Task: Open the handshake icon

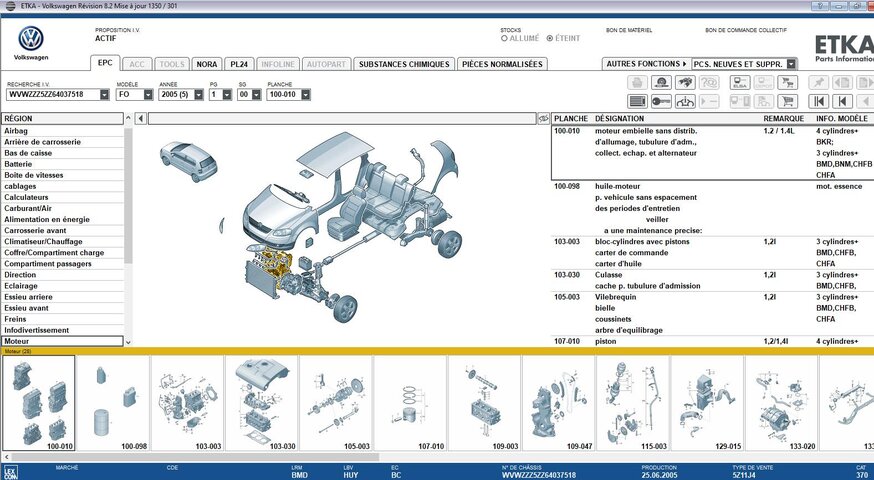Action: pyautogui.click(x=686, y=83)
